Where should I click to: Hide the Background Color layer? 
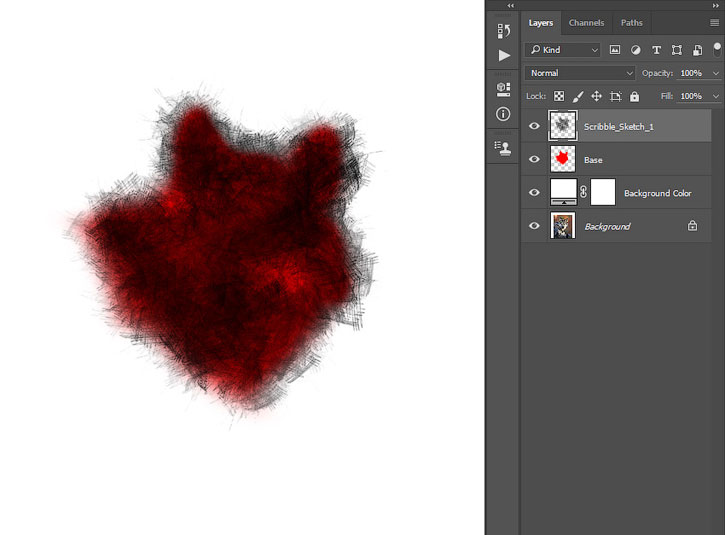pyautogui.click(x=534, y=192)
